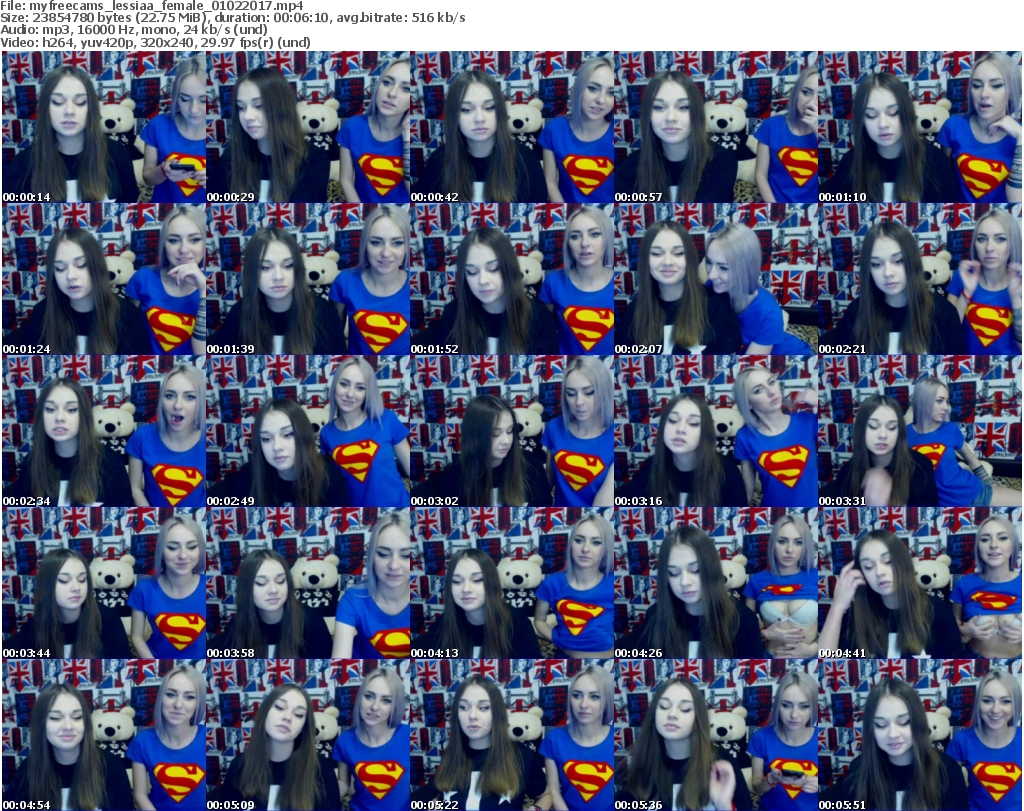The image size is (1024, 811).
Task: Open the frame stamped 00:02:49
Action: click(308, 431)
